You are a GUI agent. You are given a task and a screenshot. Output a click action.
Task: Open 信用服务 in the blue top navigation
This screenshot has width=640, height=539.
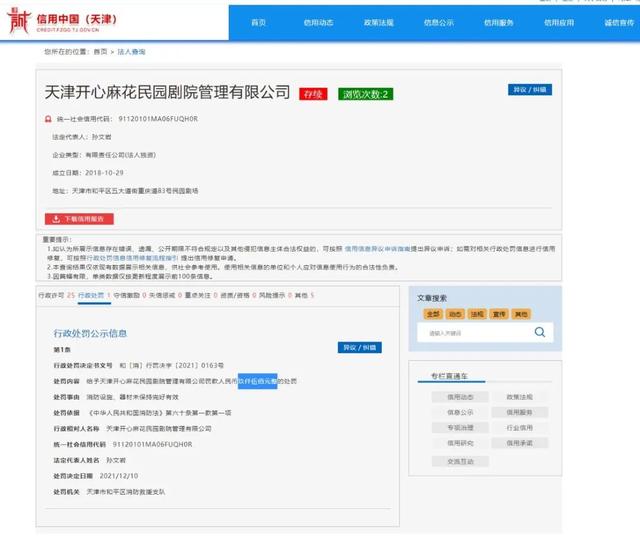[499, 22]
